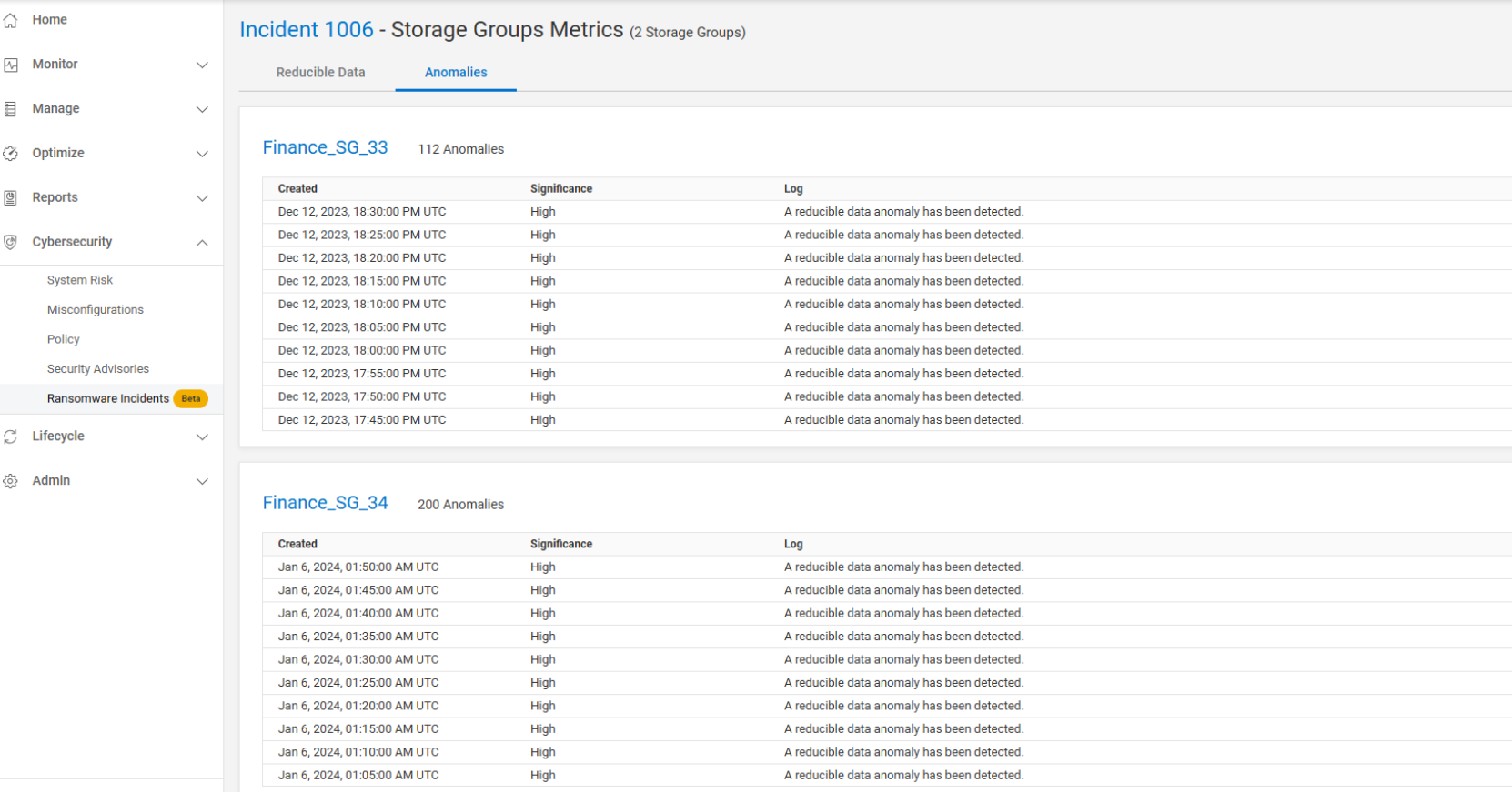Select row Dec 12, 2023, 18:30:00 PM UTC
Viewport: 1512px width, 793px height.
point(887,212)
